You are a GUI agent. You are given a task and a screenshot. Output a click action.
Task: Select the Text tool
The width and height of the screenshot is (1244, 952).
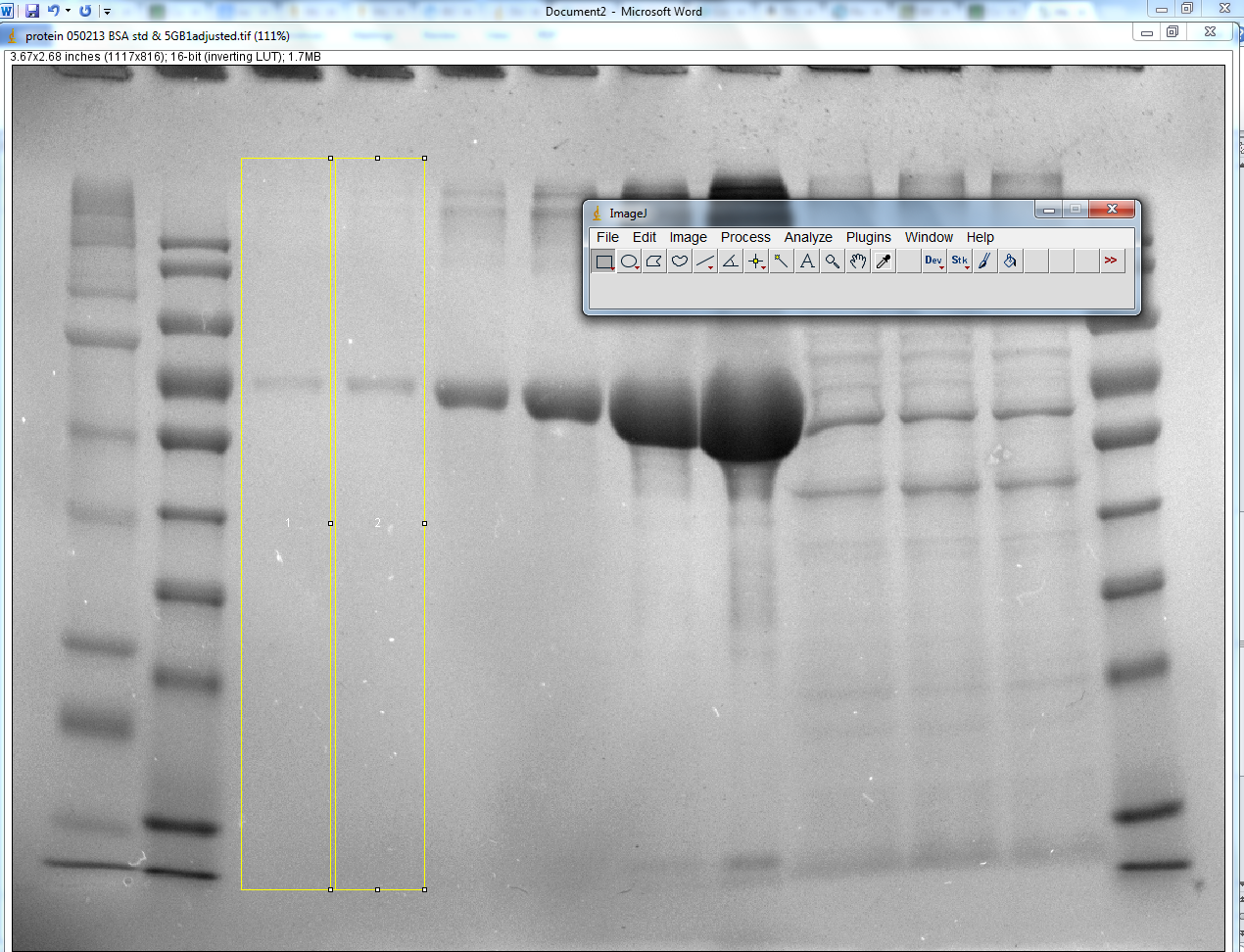(807, 262)
